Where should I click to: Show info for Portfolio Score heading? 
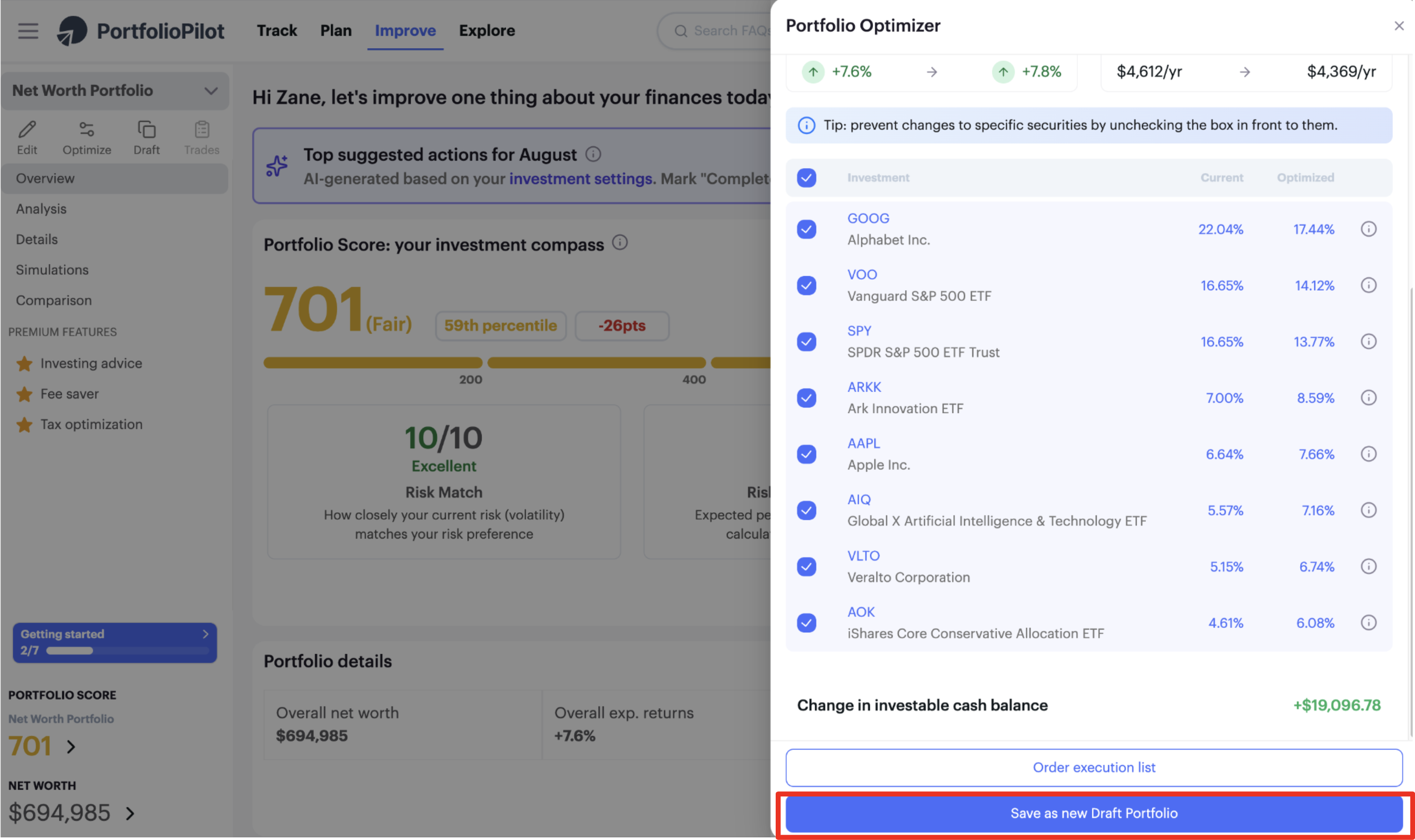pos(620,243)
